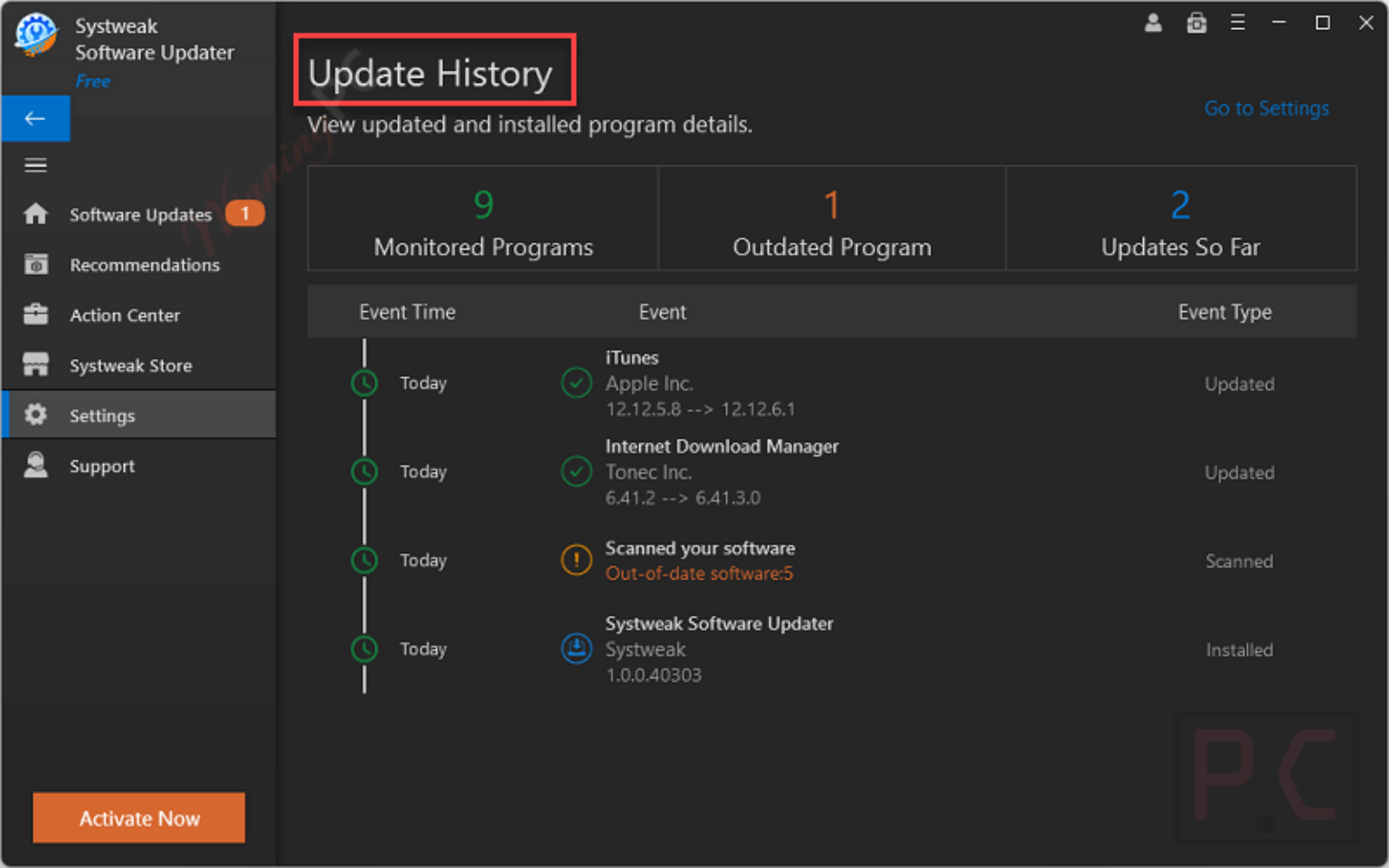Screen dimensions: 1389x868
Task: Click the Systweak Store shop icon
Action: [x=35, y=364]
